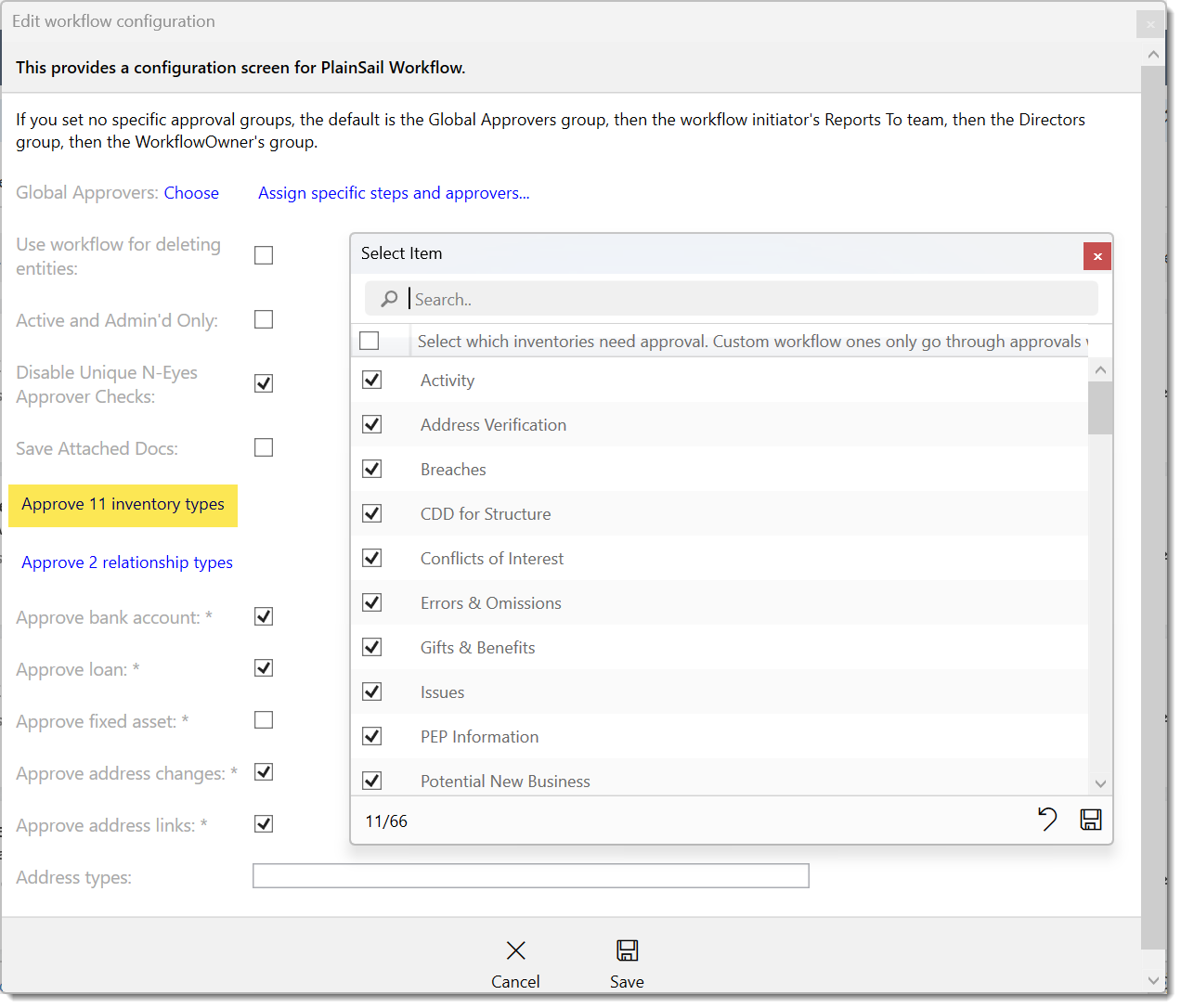The height and width of the screenshot is (1008, 1181).
Task: Uncheck the PEP Information inventory item
Action: coord(371,736)
